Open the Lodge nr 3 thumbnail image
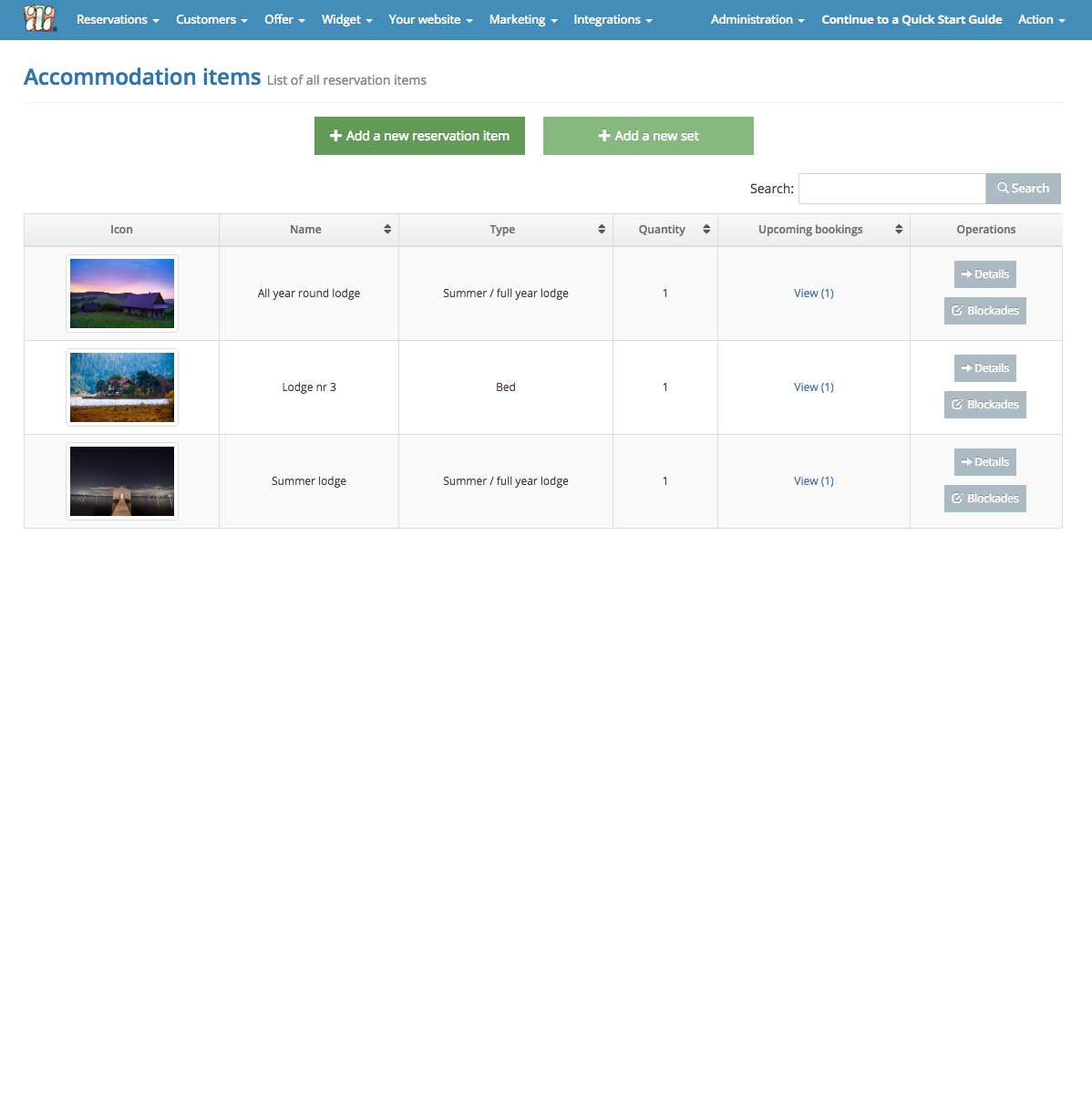Screen dimensions: 1092x1103 [x=122, y=387]
